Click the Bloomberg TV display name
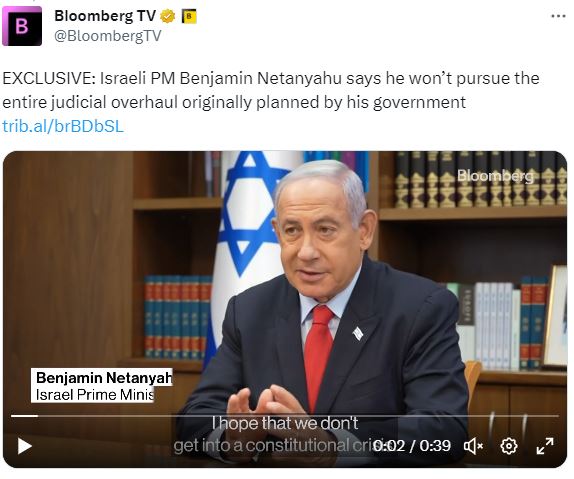The height and width of the screenshot is (479, 574). point(105,16)
